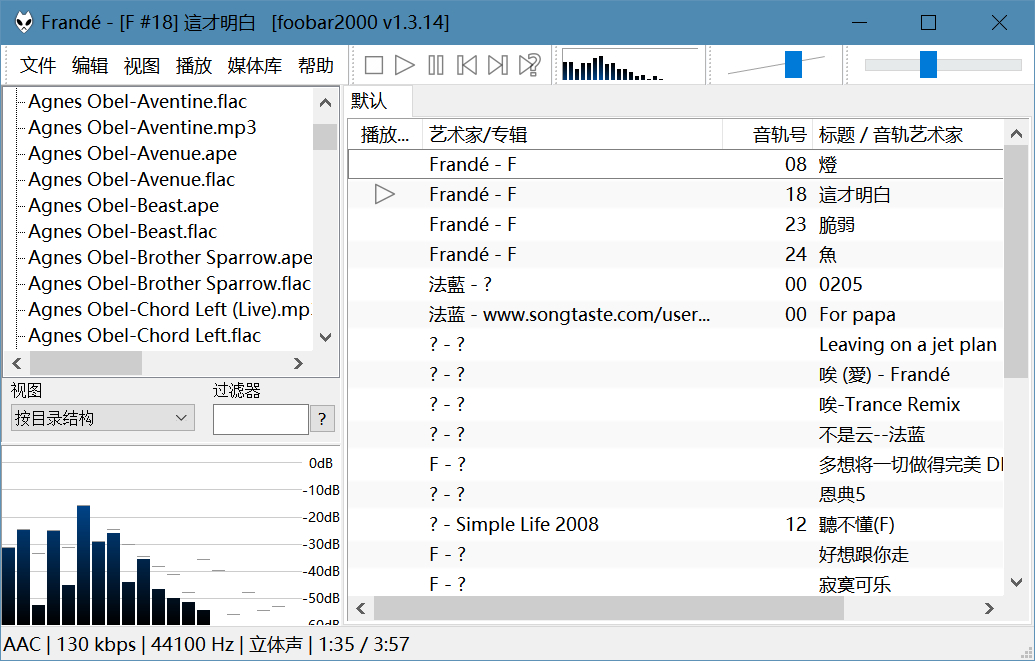Click playlist horizontal scroll right arrow
Image resolution: width=1035 pixels, height=661 pixels.
989,608
